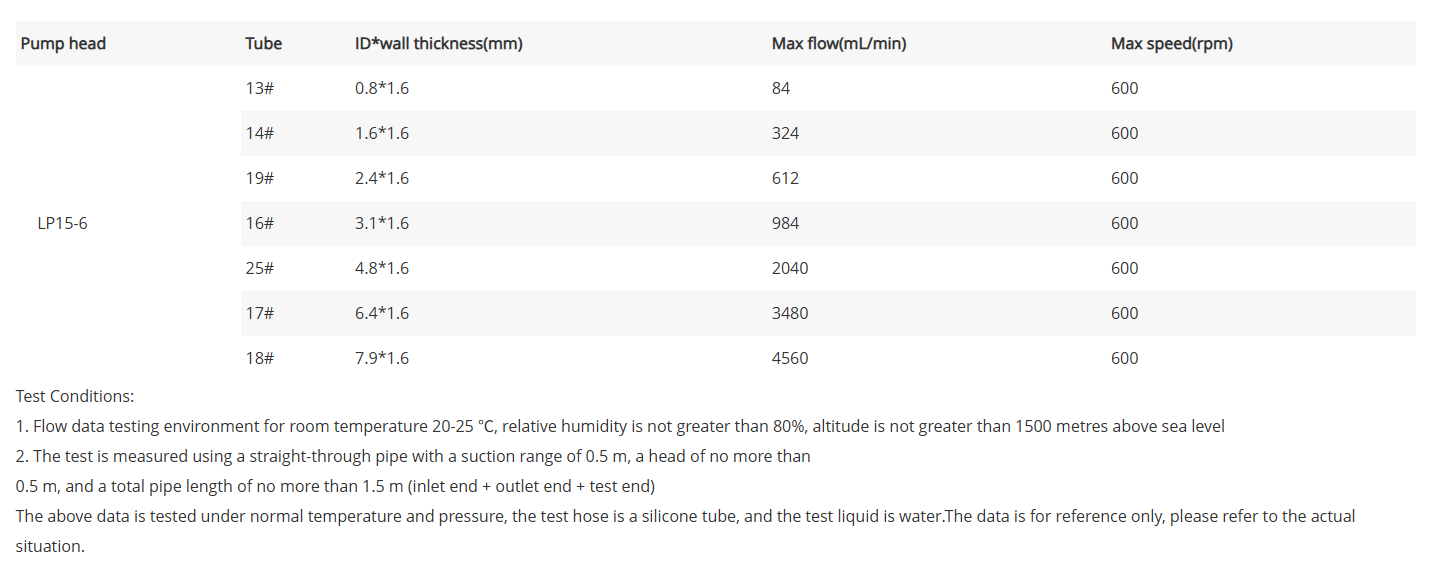Click the 4560 max flow value
The height and width of the screenshot is (569, 1446).
pos(790,358)
